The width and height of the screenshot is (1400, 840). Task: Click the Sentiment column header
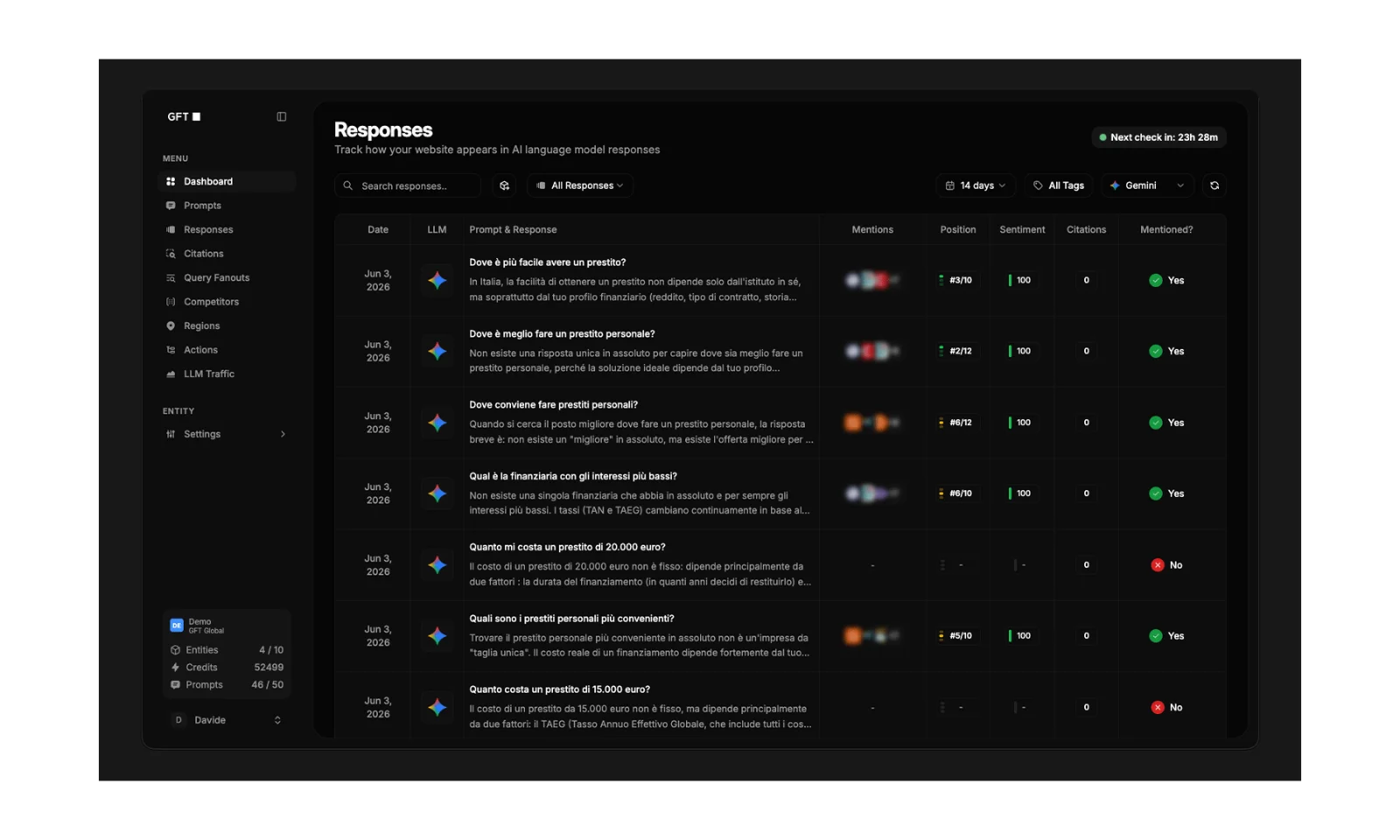1022,229
